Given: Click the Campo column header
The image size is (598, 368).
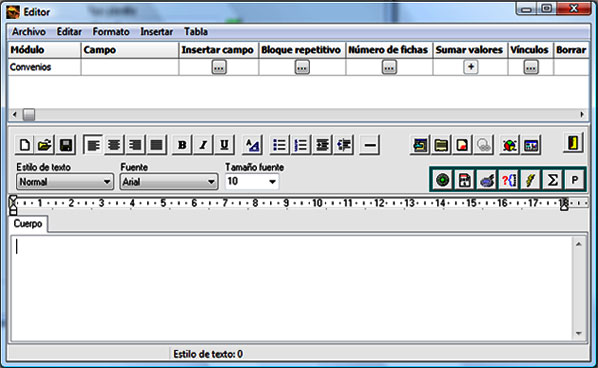Looking at the screenshot, I should [130, 50].
